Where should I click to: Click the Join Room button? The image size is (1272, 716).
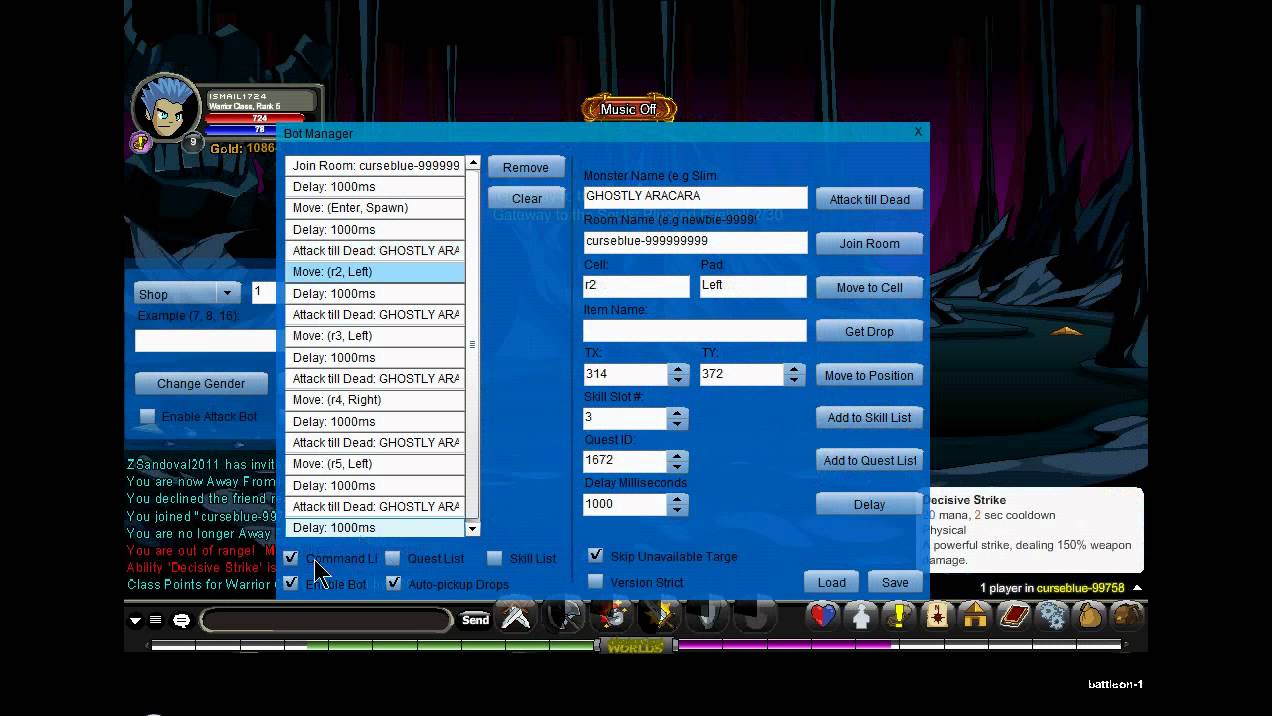[869, 243]
